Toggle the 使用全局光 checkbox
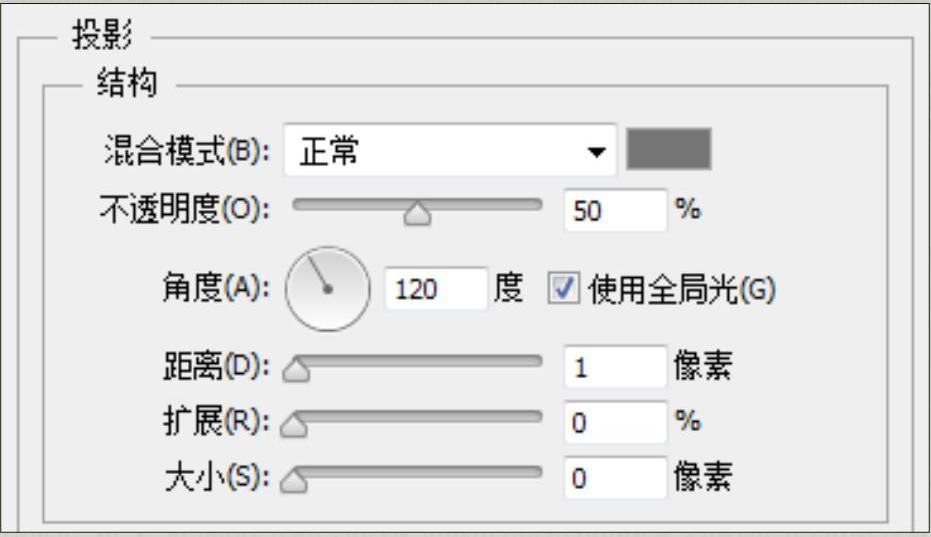 coord(564,288)
